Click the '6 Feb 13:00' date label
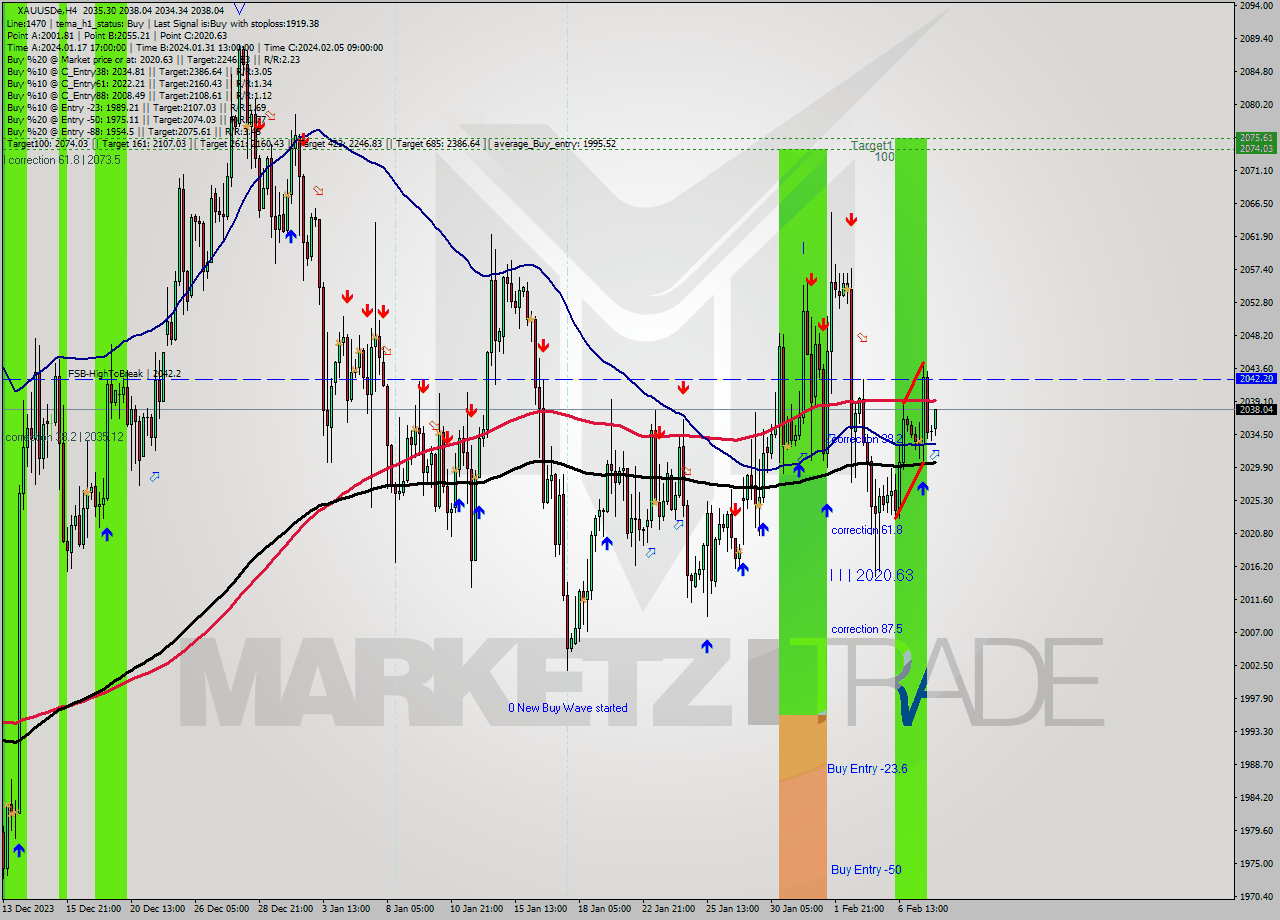Viewport: 1280px width, 920px height. pyautogui.click(x=923, y=909)
